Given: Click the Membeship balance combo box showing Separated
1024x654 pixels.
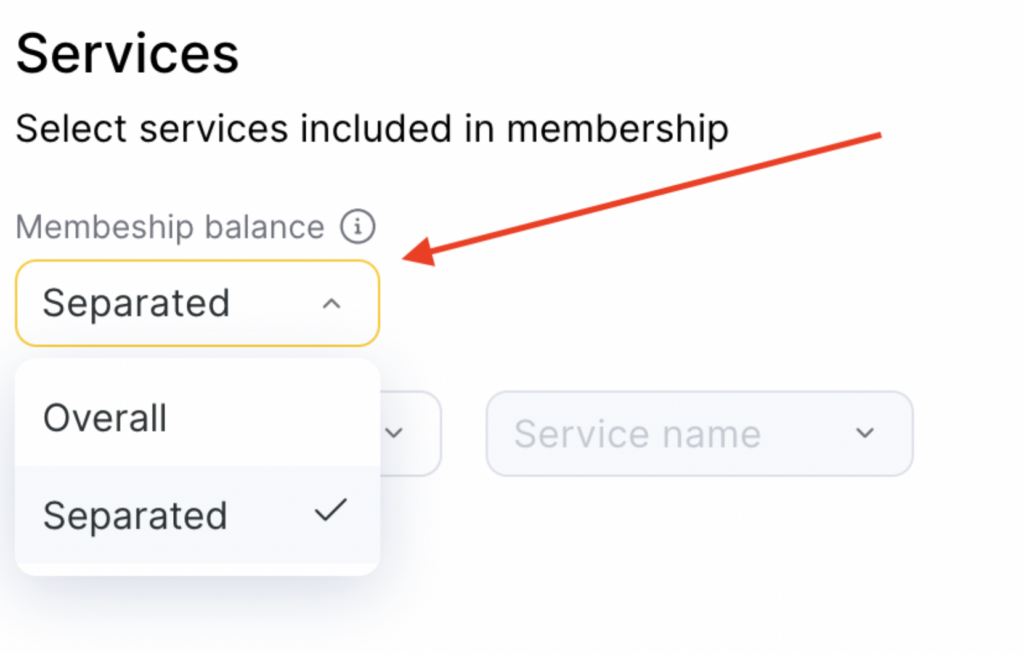Looking at the screenshot, I should (197, 303).
